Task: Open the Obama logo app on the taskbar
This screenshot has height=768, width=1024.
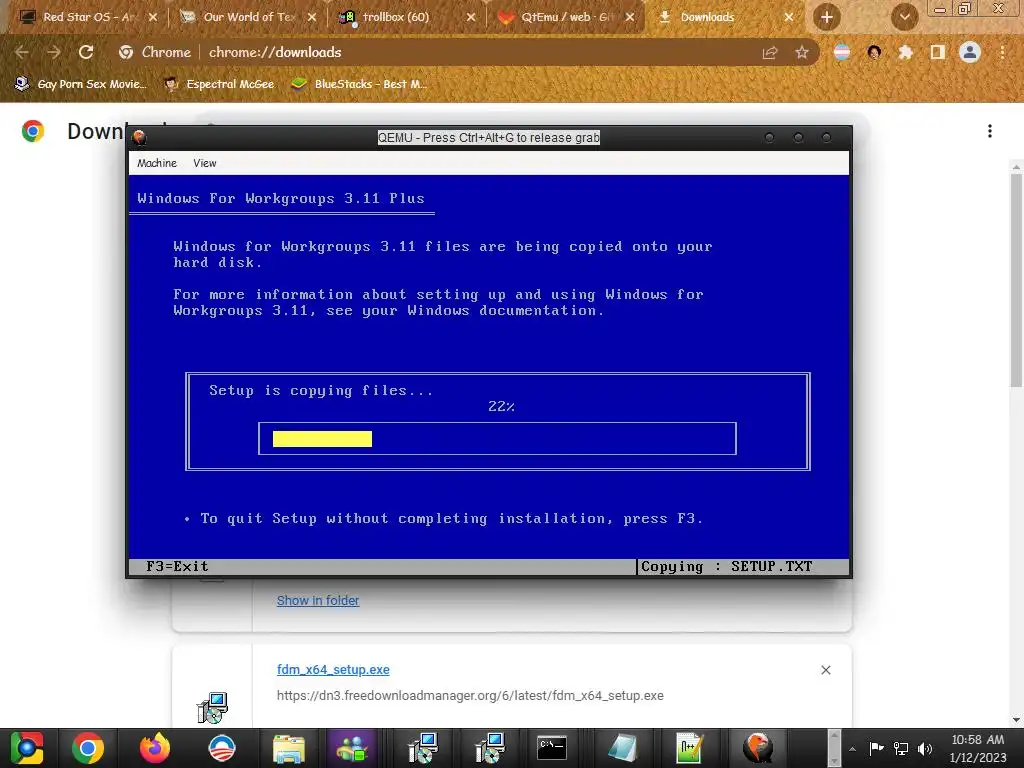Action: click(x=221, y=748)
